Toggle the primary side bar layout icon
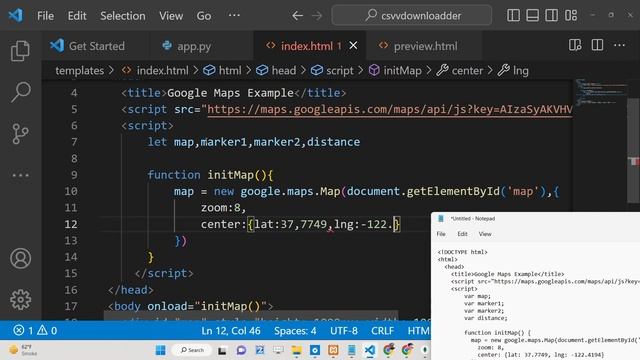 (513, 16)
